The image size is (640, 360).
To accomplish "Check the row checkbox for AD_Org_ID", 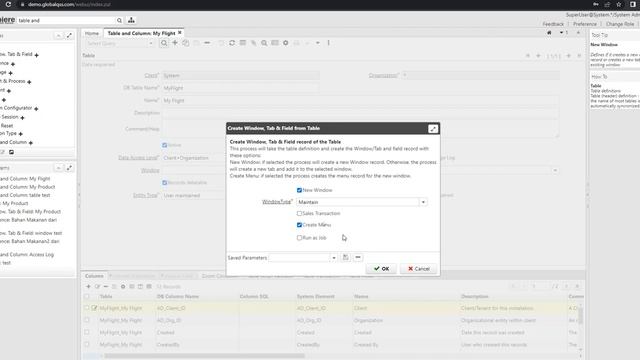I will point(87,320).
